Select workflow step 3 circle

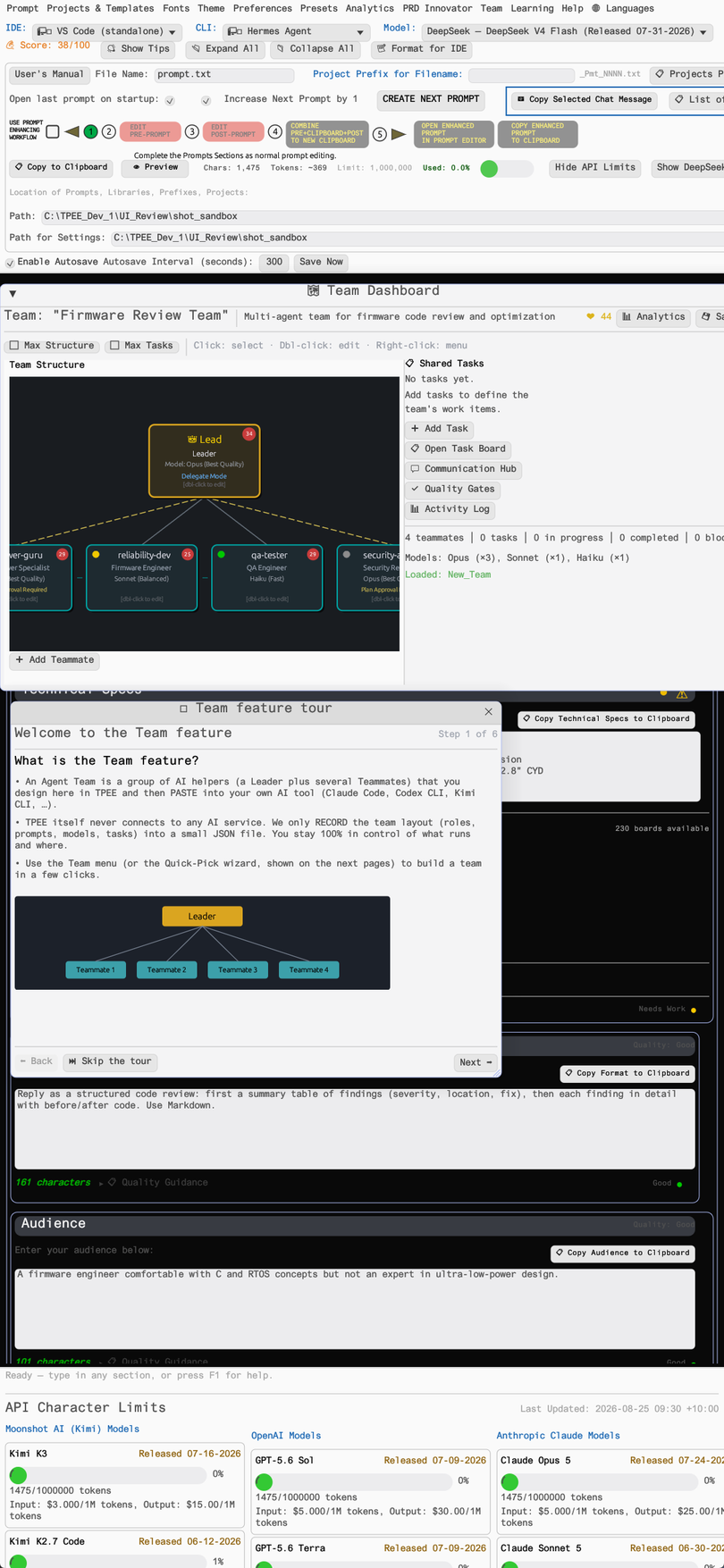point(192,132)
